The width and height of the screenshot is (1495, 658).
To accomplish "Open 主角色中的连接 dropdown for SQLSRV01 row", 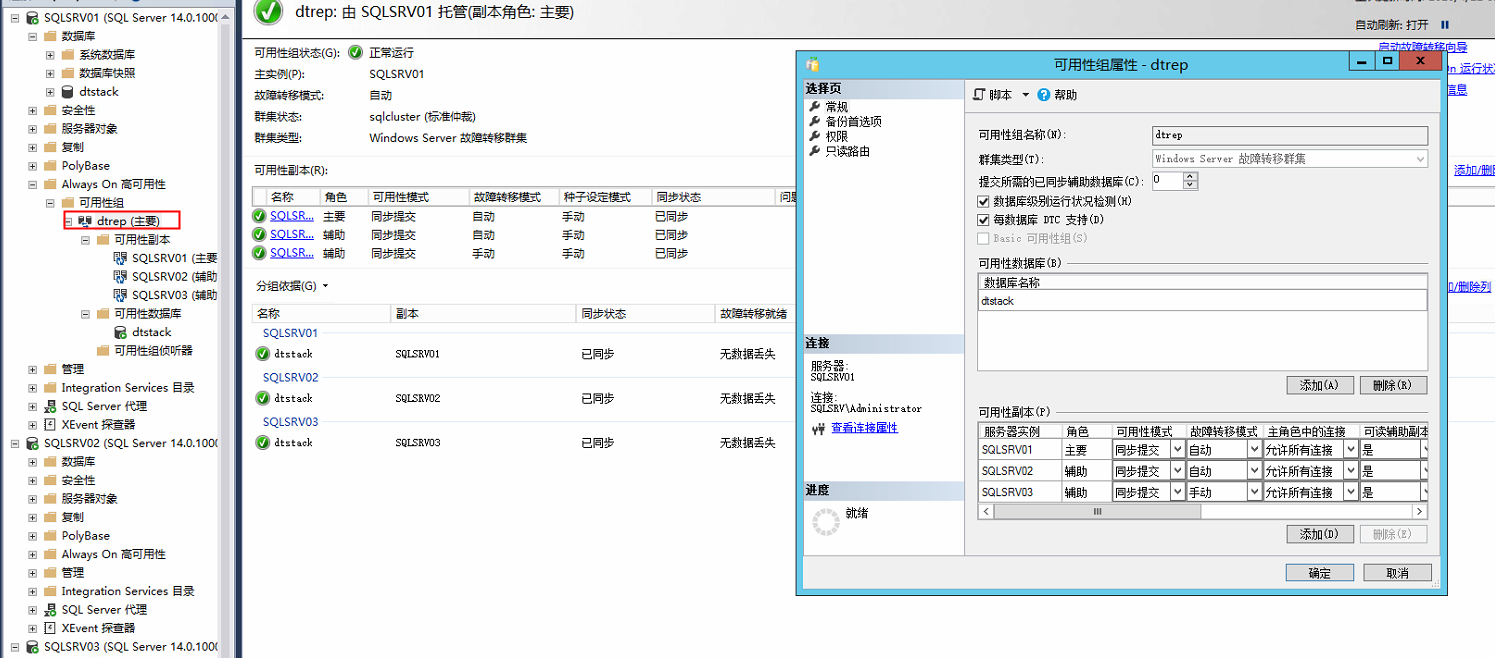I will pyautogui.click(x=1350, y=450).
